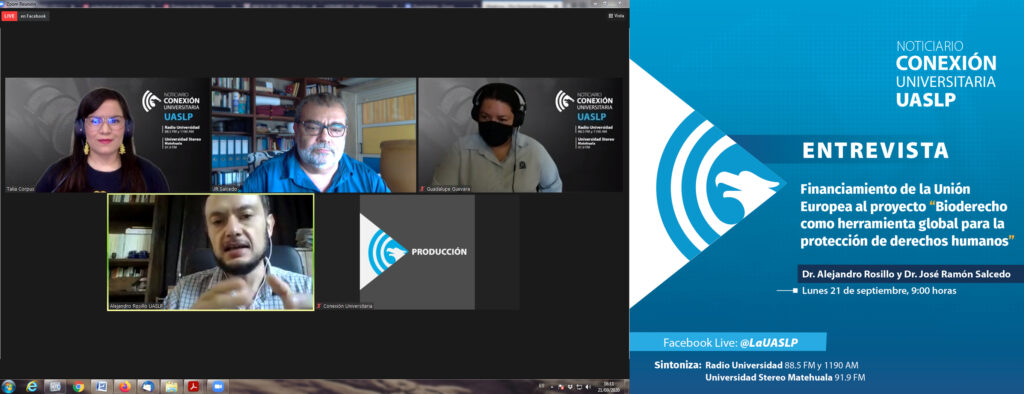Select Conexión Universitaria PRODUCCIÓN tile
Image resolution: width=1024 pixels, height=394 pixels.
point(417,252)
